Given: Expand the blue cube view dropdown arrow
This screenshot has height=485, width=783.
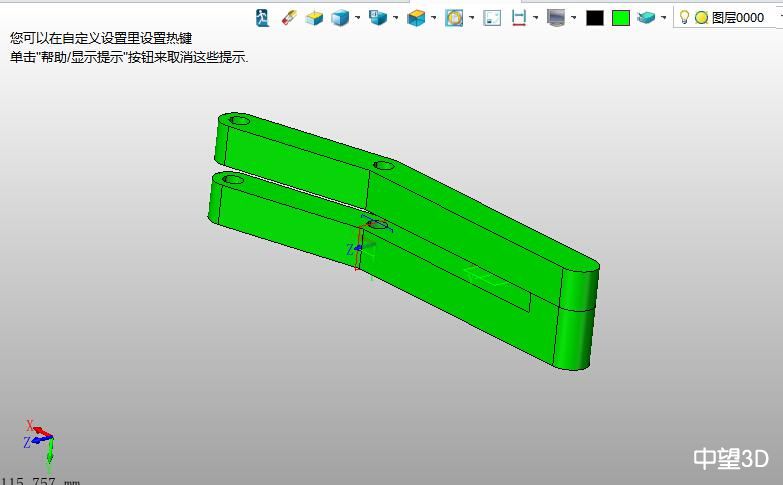Looking at the screenshot, I should point(358,17).
